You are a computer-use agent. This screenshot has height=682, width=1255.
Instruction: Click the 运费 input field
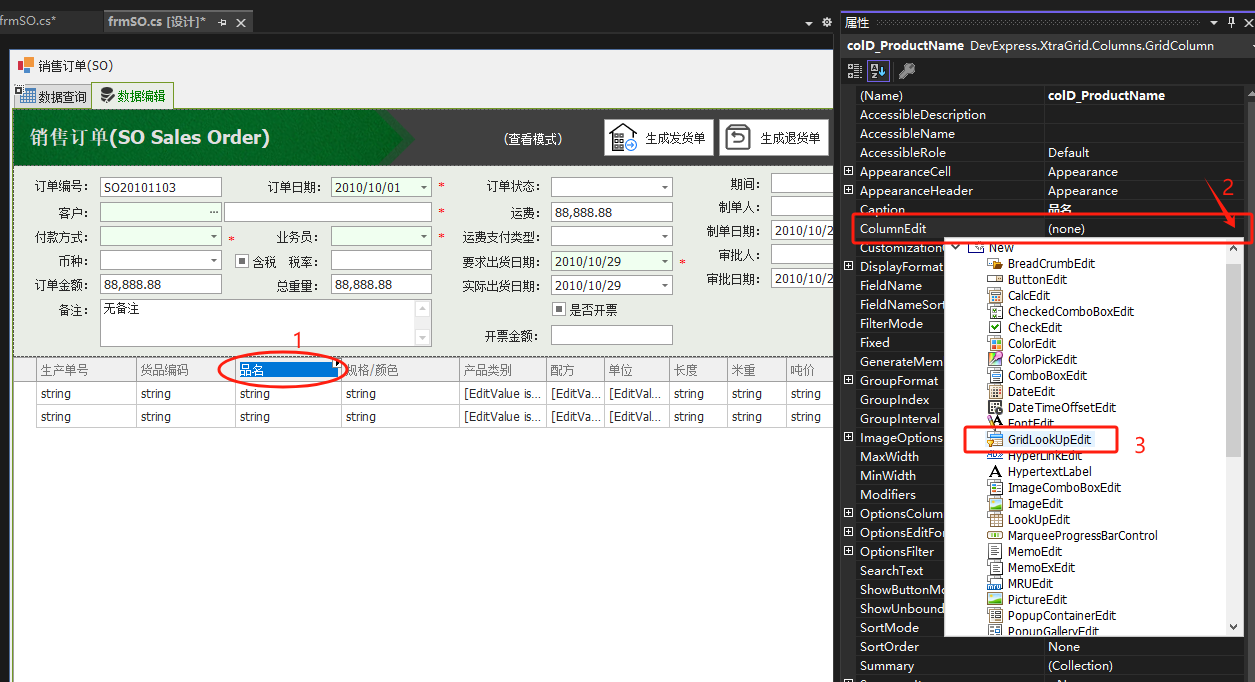click(612, 212)
